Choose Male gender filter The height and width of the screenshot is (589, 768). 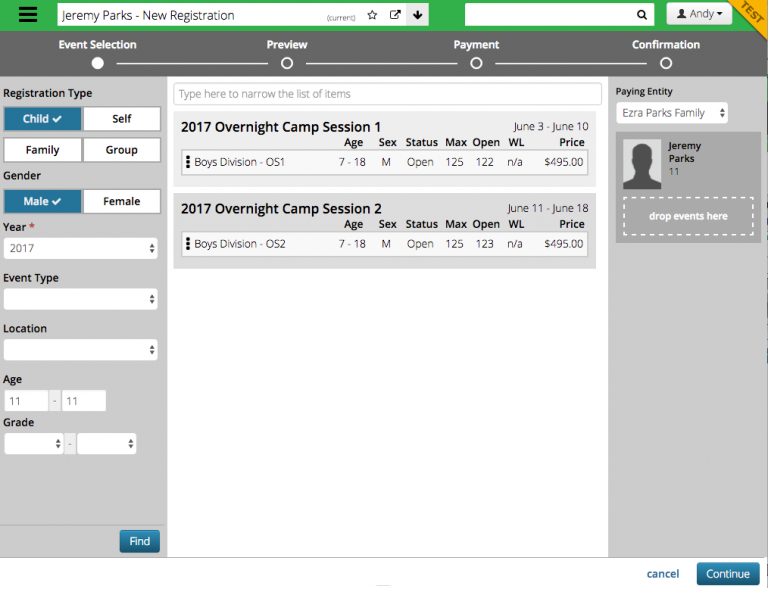point(43,201)
